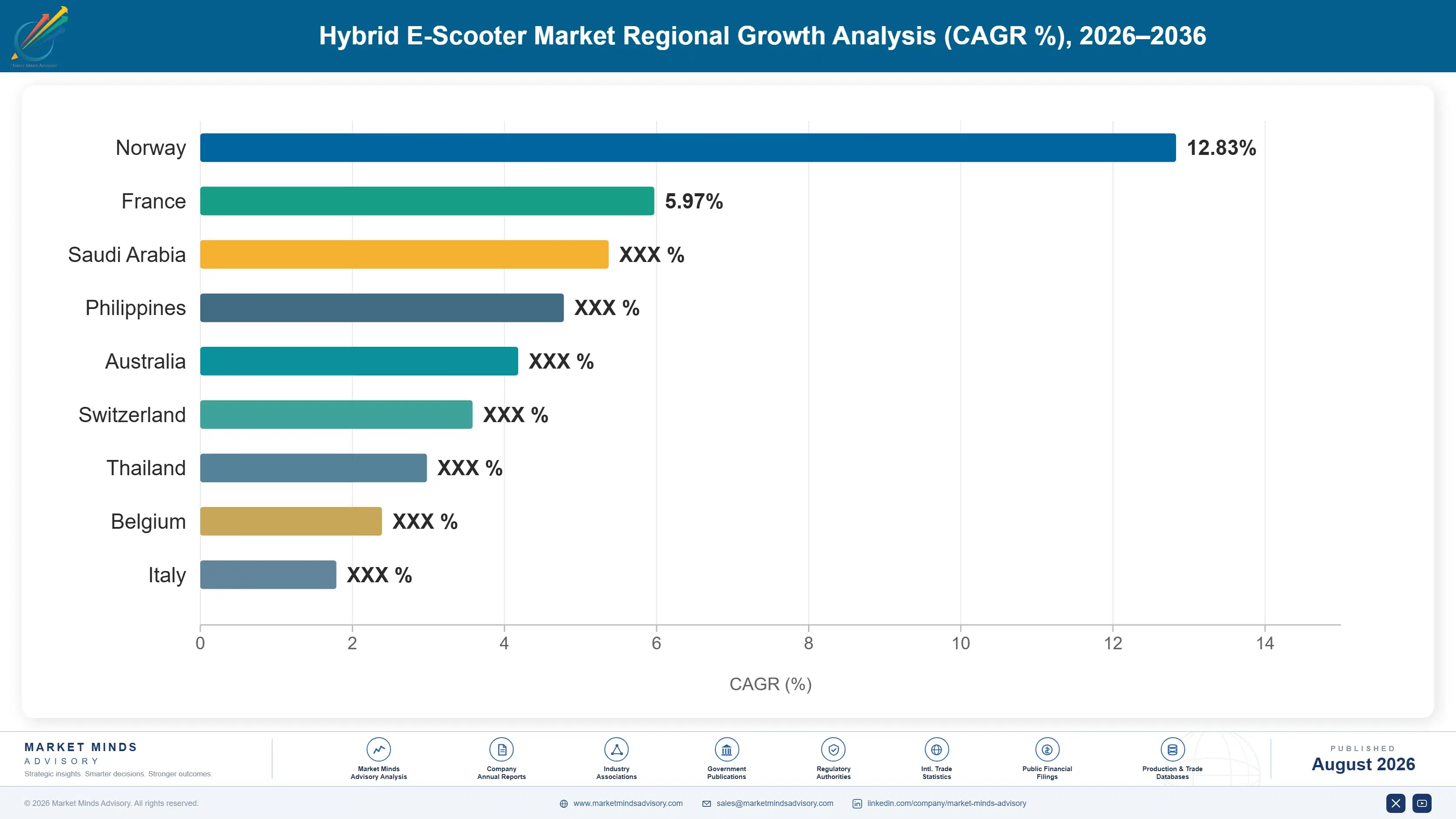Click the Intl. Trade Statistics globe icon
1456x819 pixels.
click(x=937, y=749)
